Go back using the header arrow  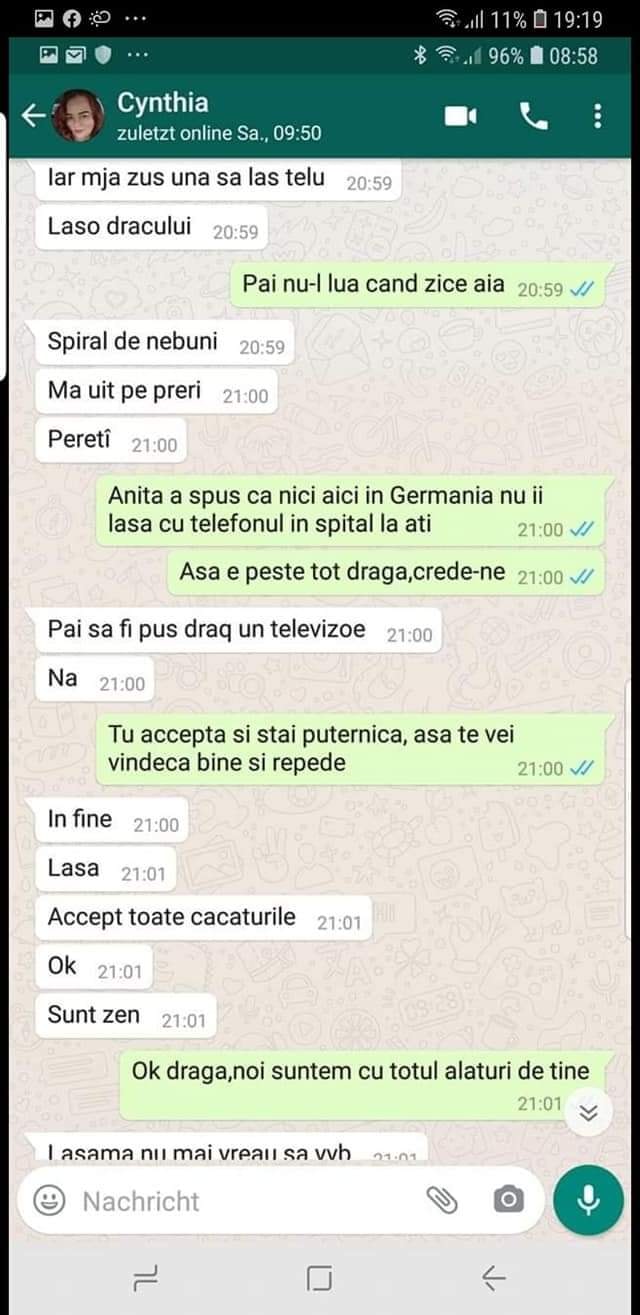point(33,116)
